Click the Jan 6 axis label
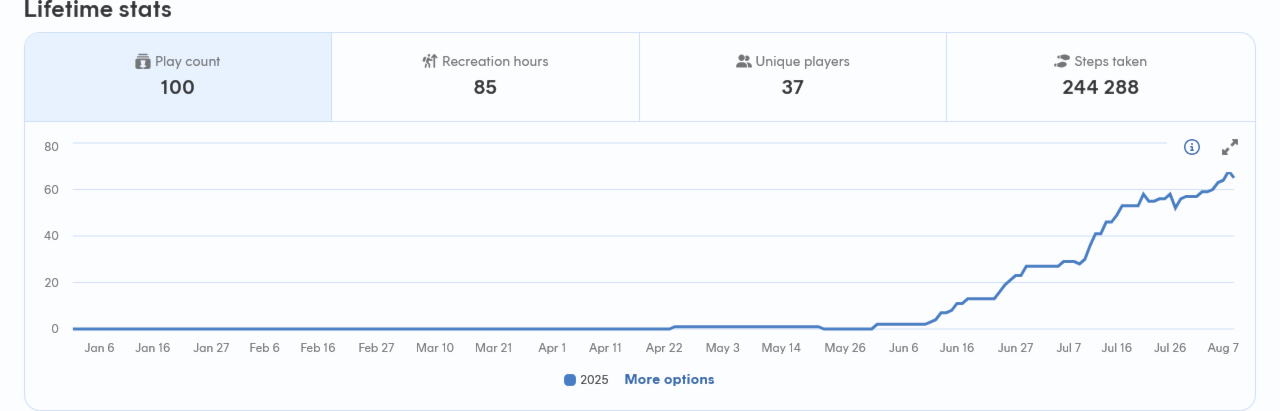The height and width of the screenshot is (411, 1280). [100, 348]
